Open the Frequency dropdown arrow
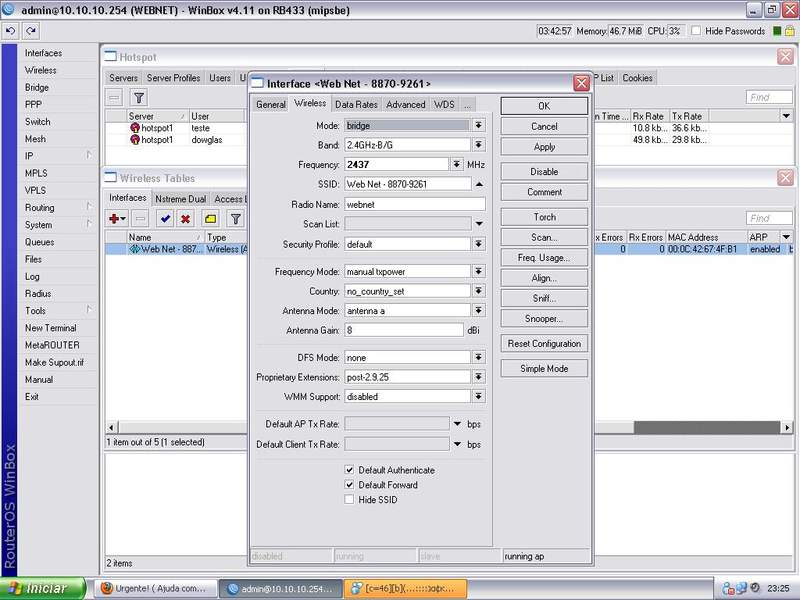This screenshot has height=600, width=800. [457, 164]
